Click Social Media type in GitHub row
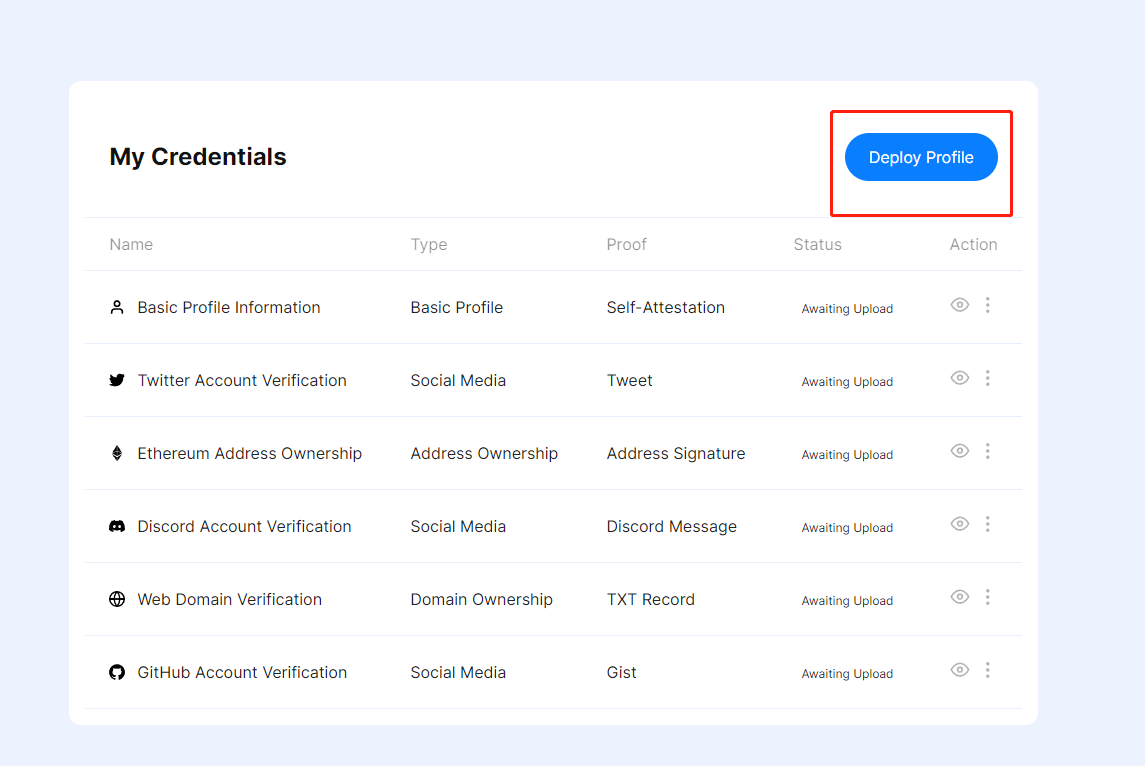 point(458,673)
